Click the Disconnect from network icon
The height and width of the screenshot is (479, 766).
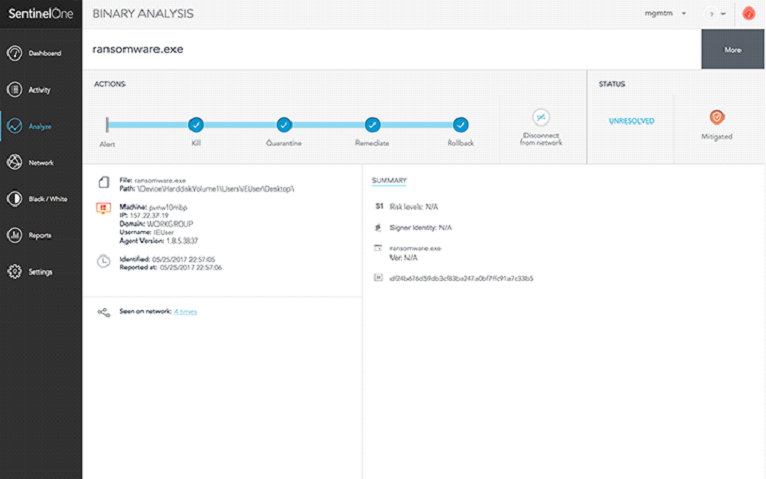coord(541,117)
